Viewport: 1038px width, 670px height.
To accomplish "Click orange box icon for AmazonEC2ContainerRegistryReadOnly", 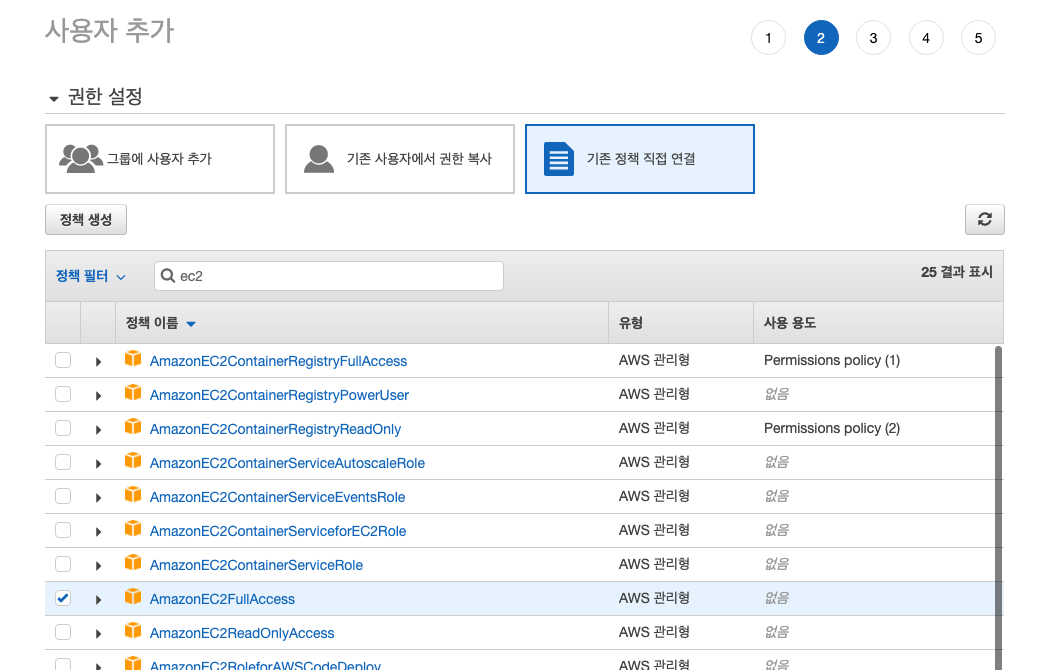I will tap(133, 426).
